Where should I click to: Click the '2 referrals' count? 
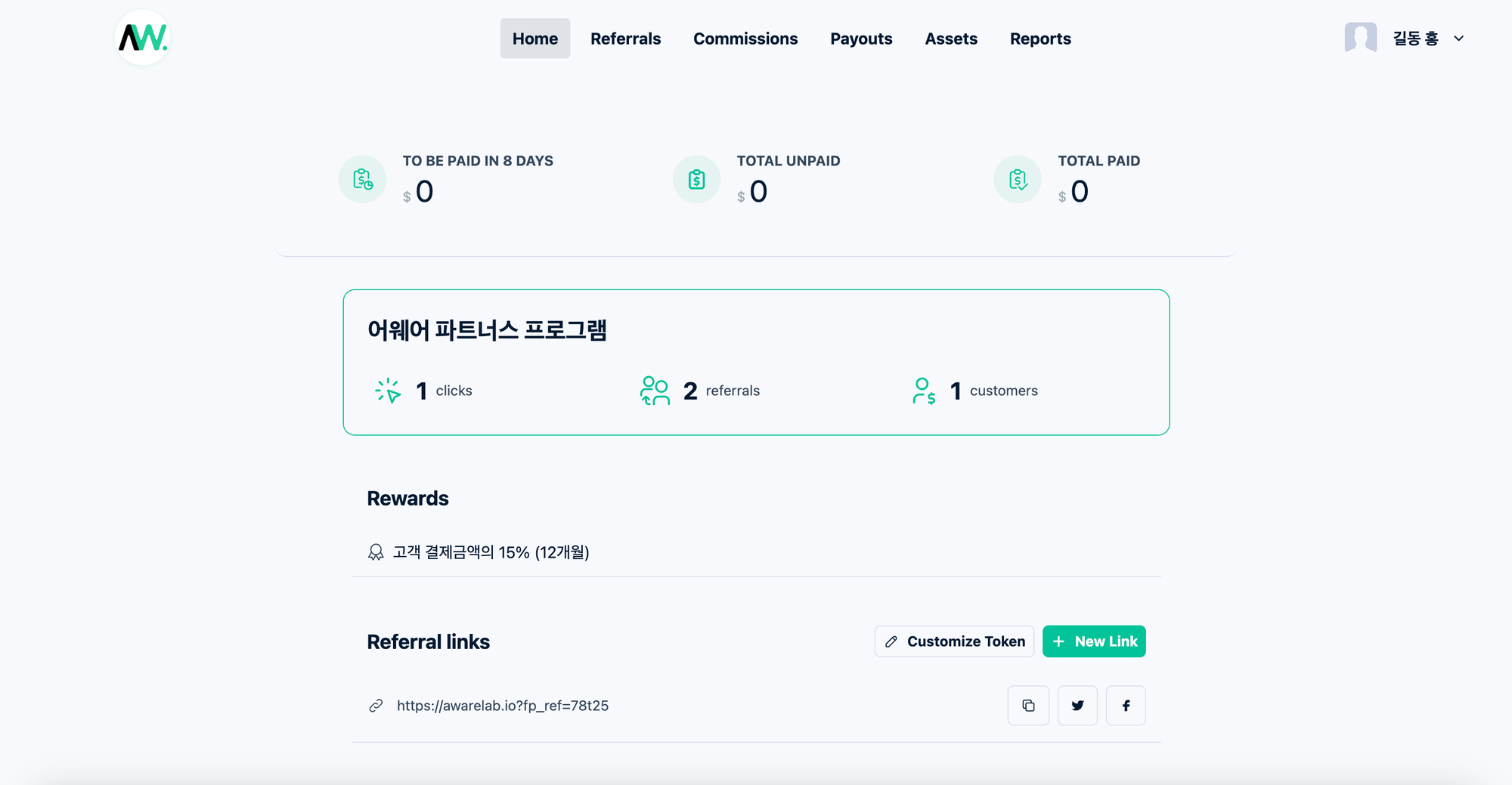point(721,391)
